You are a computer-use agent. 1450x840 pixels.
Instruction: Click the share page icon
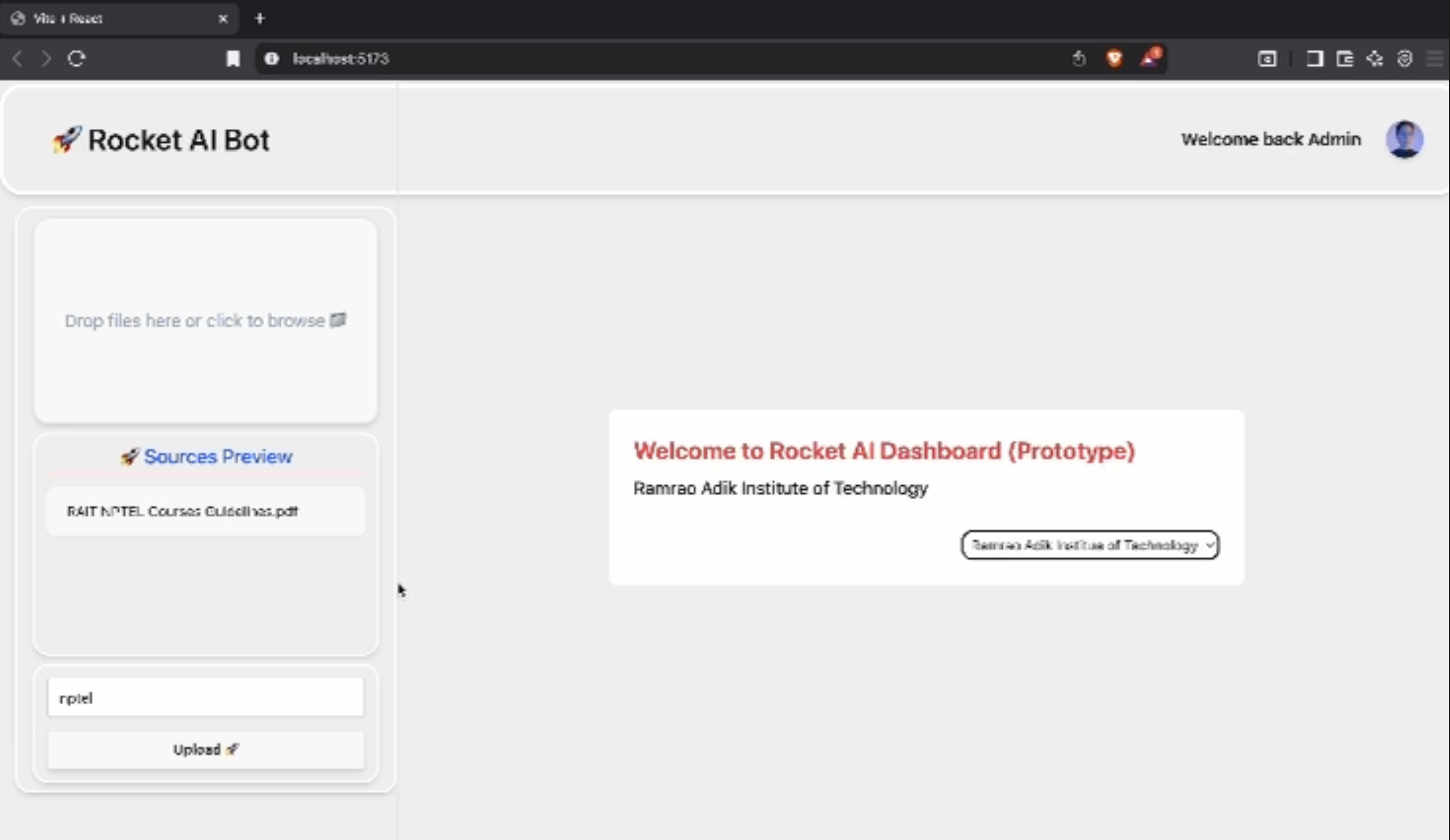pos(1079,58)
